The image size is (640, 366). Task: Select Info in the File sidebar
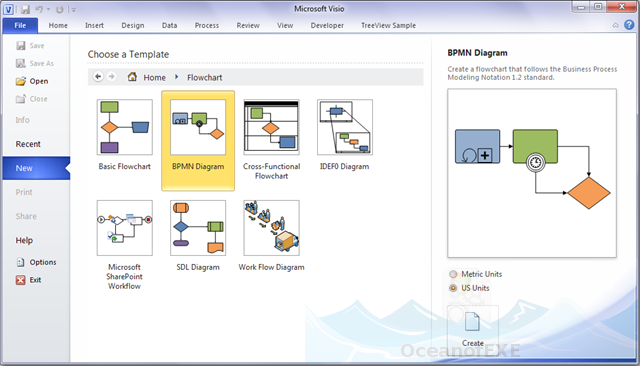click(x=22, y=120)
